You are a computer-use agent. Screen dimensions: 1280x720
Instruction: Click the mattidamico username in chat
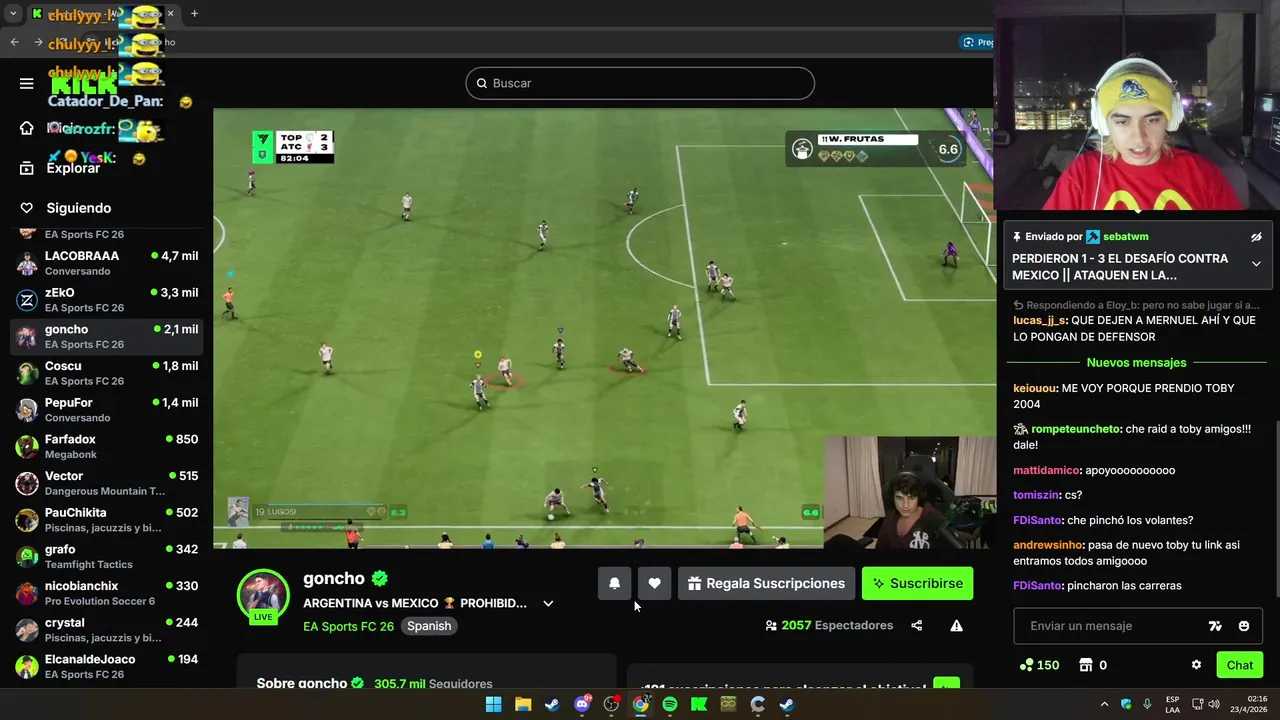(1047, 470)
